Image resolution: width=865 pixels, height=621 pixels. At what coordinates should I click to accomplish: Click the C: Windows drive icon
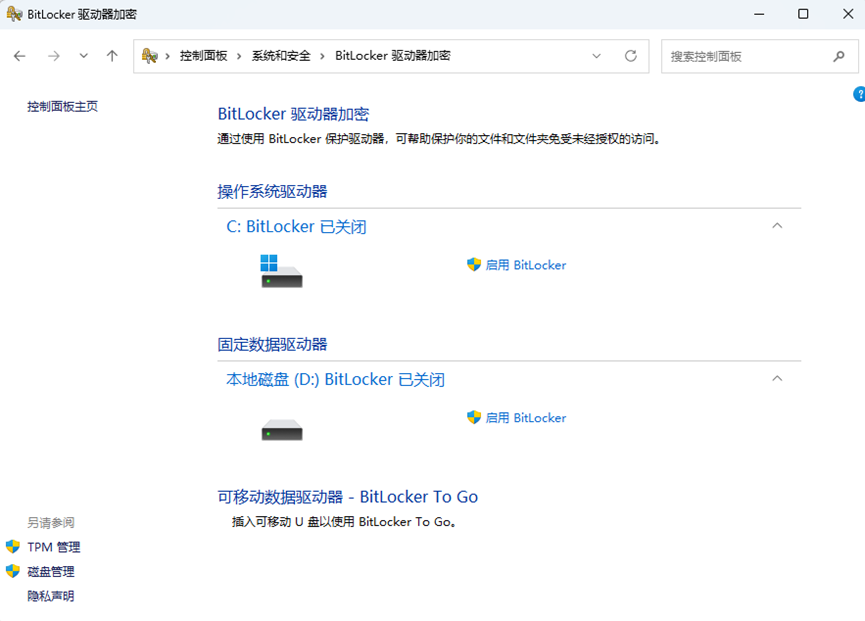(x=281, y=271)
